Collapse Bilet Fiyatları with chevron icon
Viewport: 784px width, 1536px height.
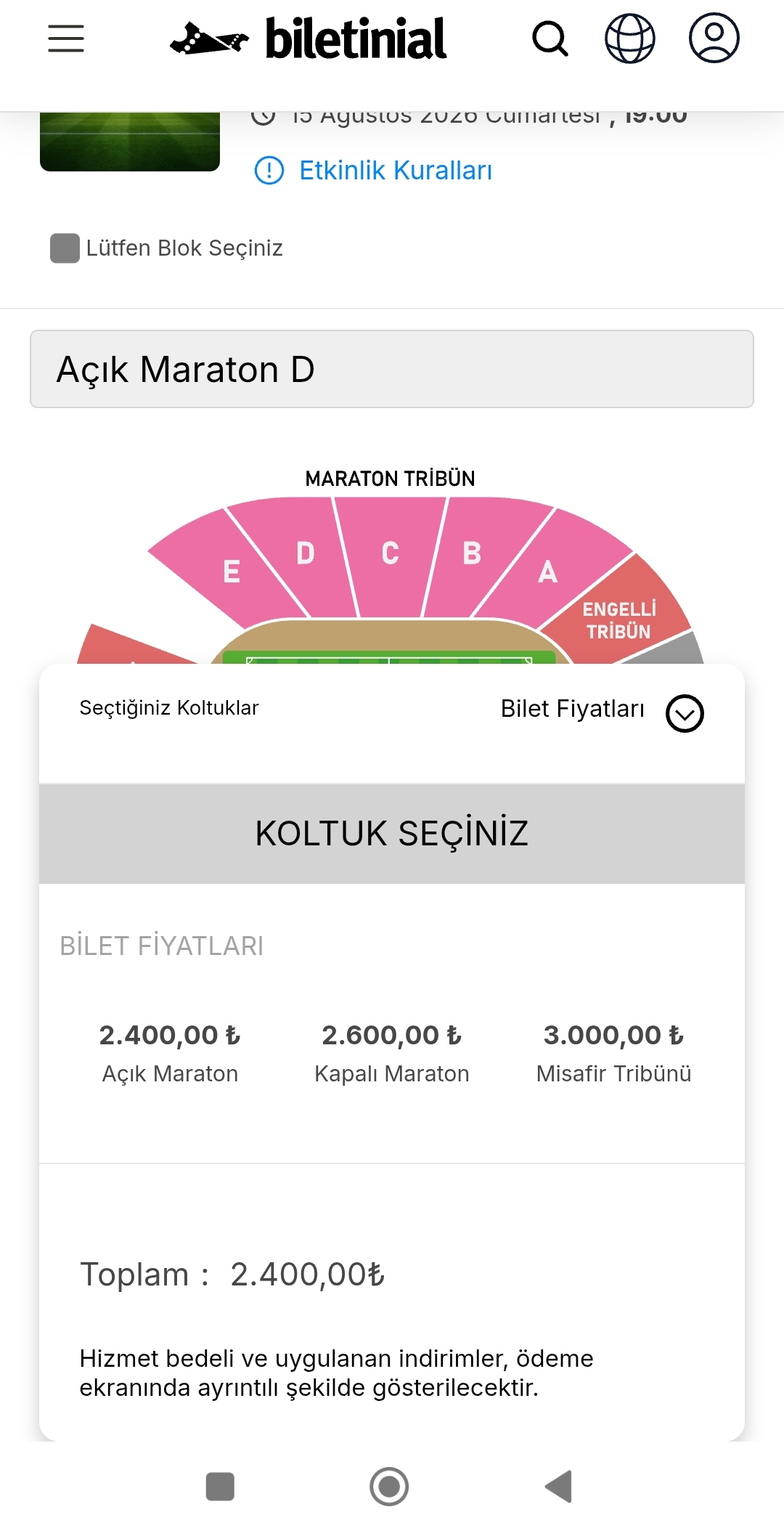[685, 713]
